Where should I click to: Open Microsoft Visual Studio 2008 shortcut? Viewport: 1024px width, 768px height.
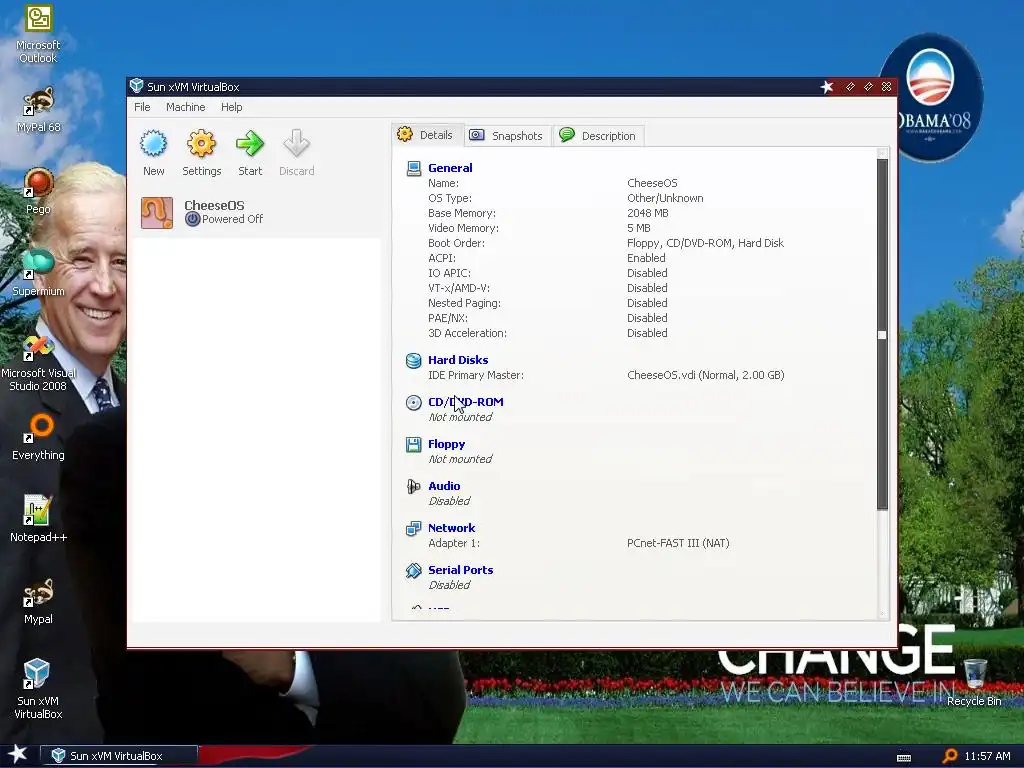(38, 364)
